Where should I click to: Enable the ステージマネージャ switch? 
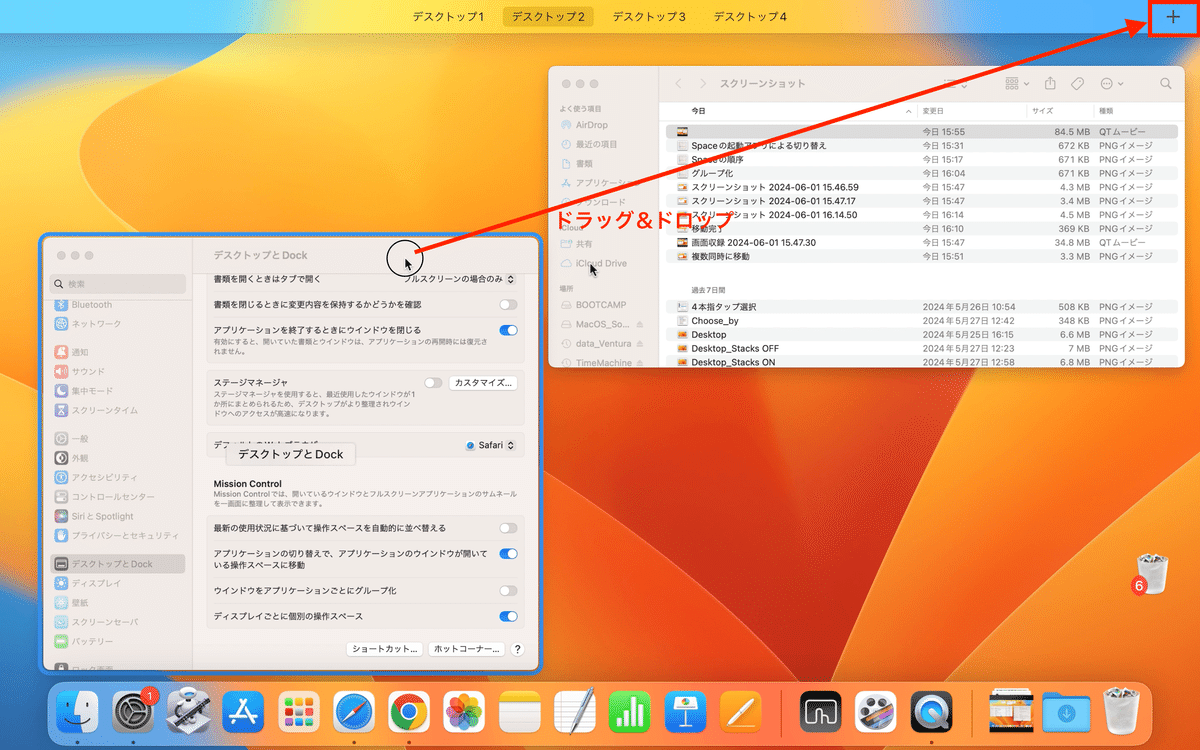(433, 382)
